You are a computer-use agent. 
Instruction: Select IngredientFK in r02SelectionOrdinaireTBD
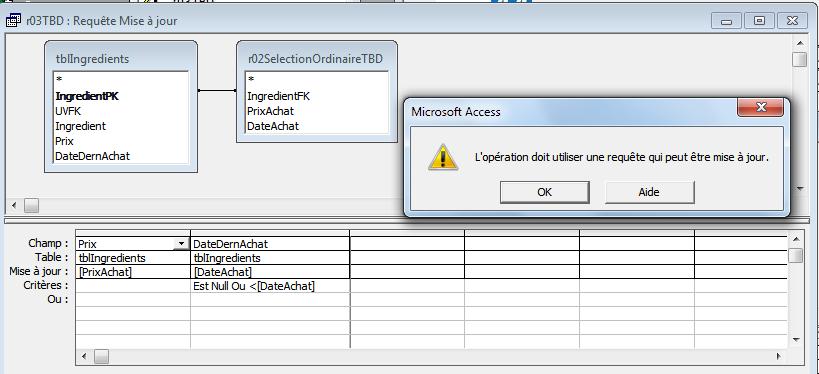coord(278,96)
